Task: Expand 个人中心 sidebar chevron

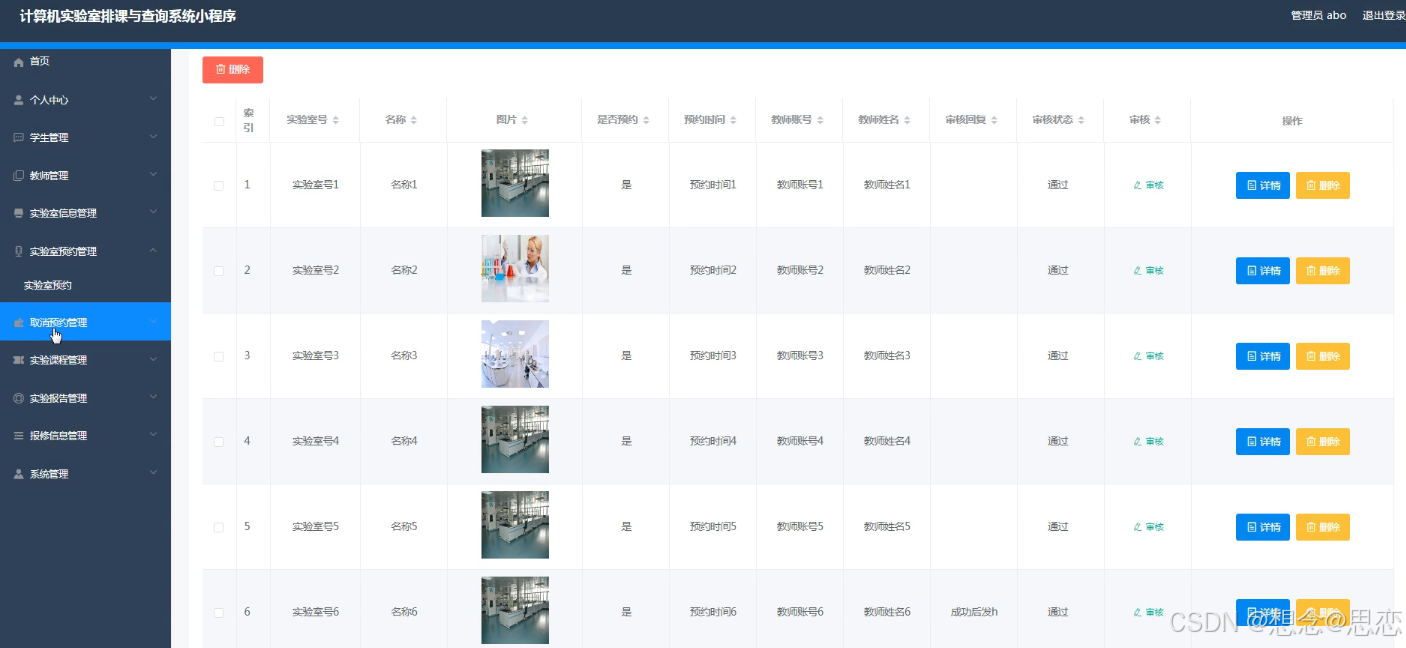Action: [153, 99]
